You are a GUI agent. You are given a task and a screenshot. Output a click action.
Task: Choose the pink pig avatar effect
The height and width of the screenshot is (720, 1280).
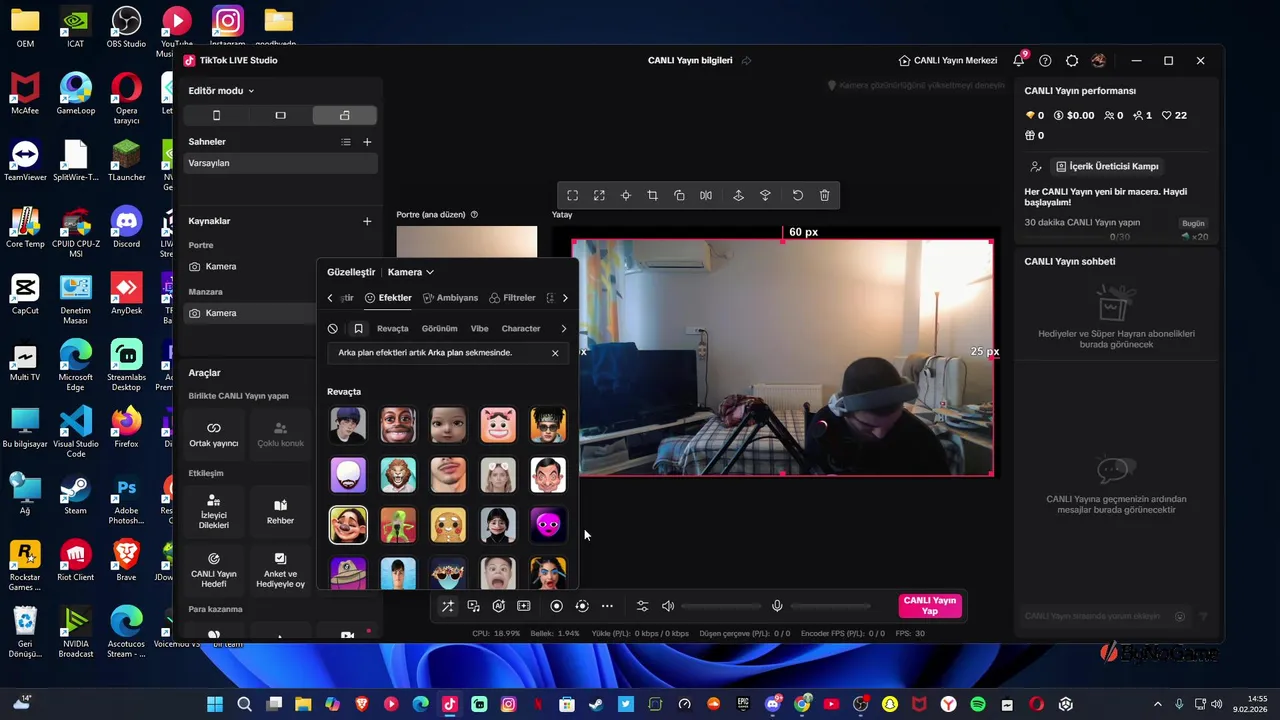tap(498, 425)
